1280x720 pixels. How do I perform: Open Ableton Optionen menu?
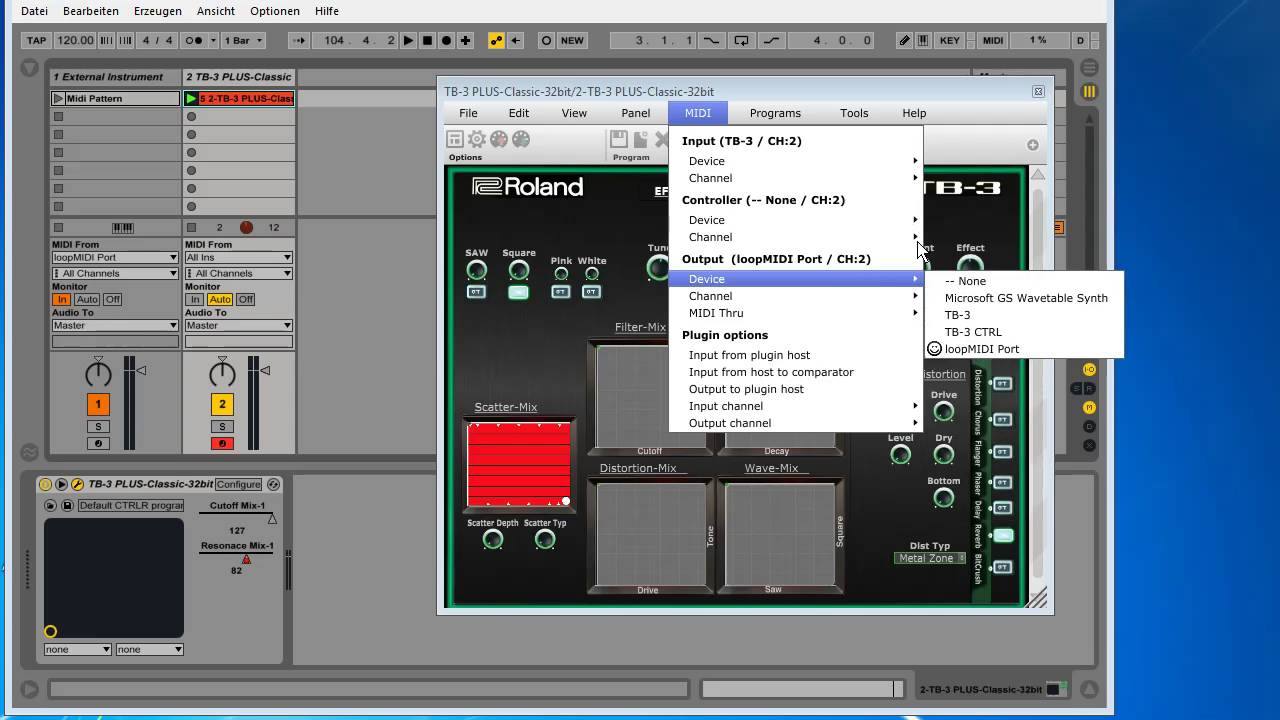[275, 11]
